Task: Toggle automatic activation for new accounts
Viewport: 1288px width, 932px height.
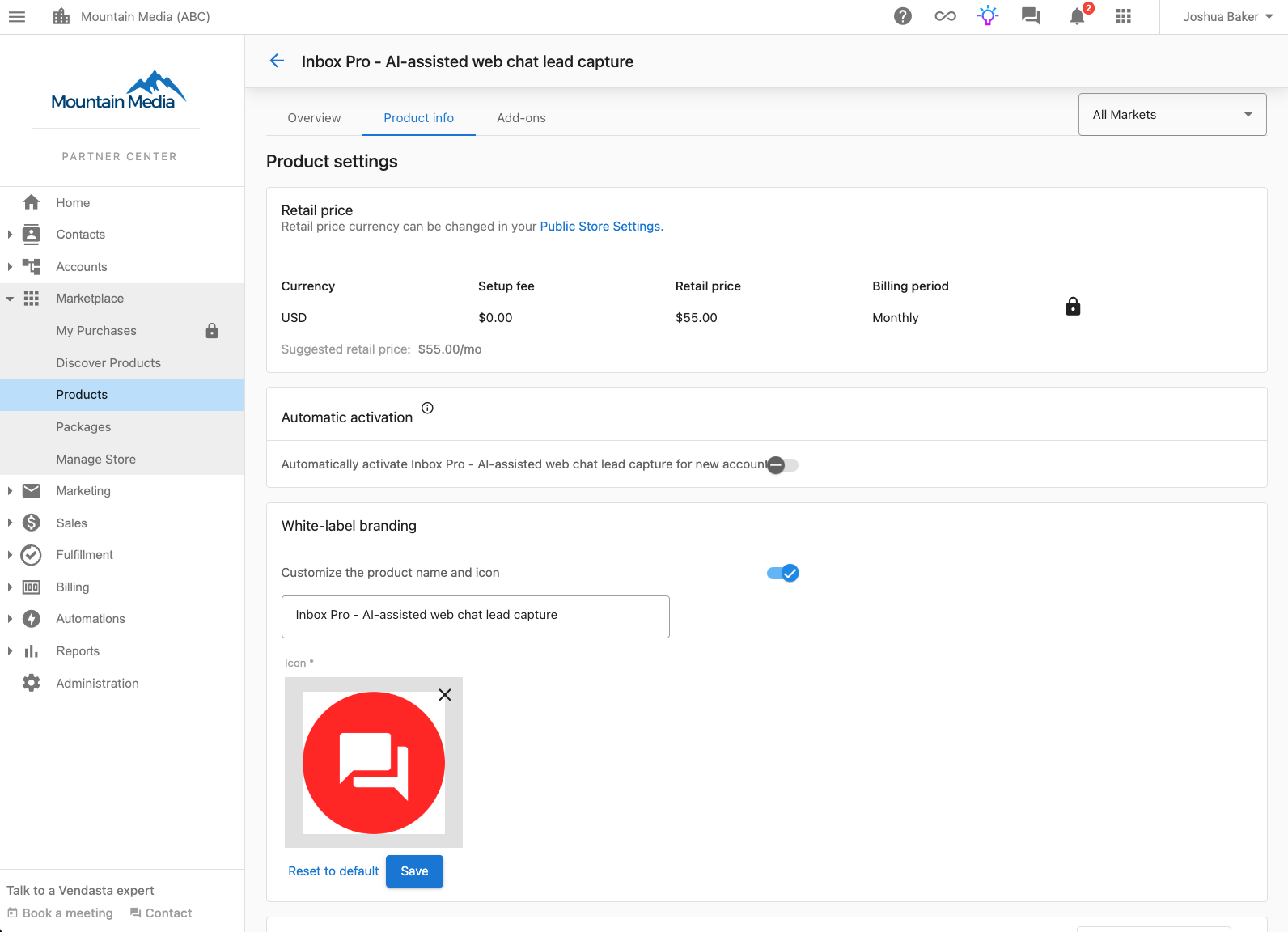Action: 782,464
